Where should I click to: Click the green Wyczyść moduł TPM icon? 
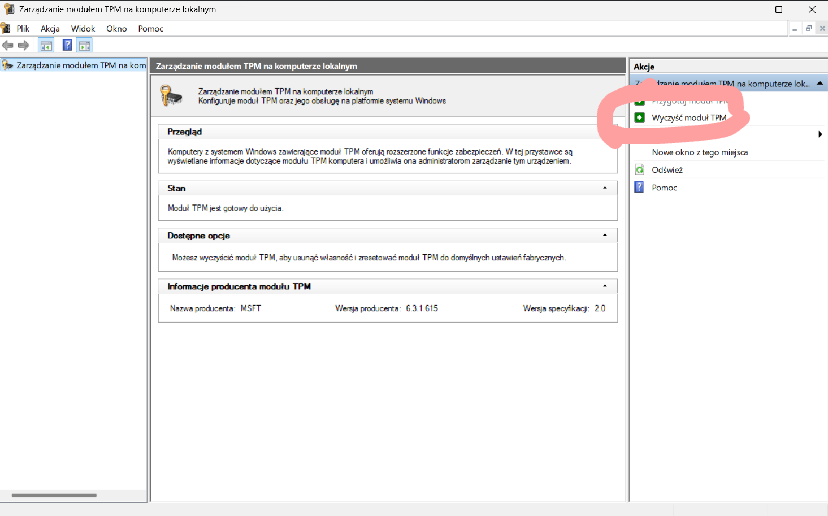639,117
